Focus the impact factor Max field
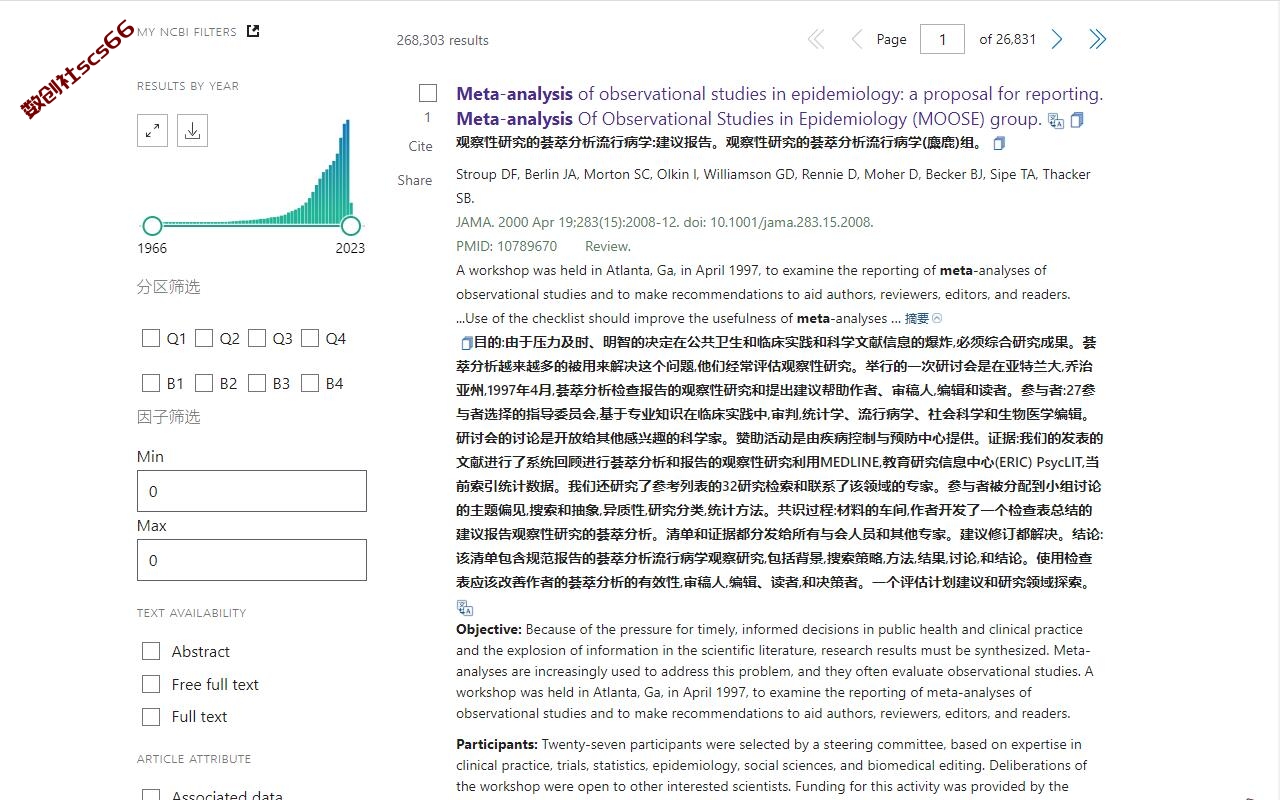 click(x=252, y=560)
